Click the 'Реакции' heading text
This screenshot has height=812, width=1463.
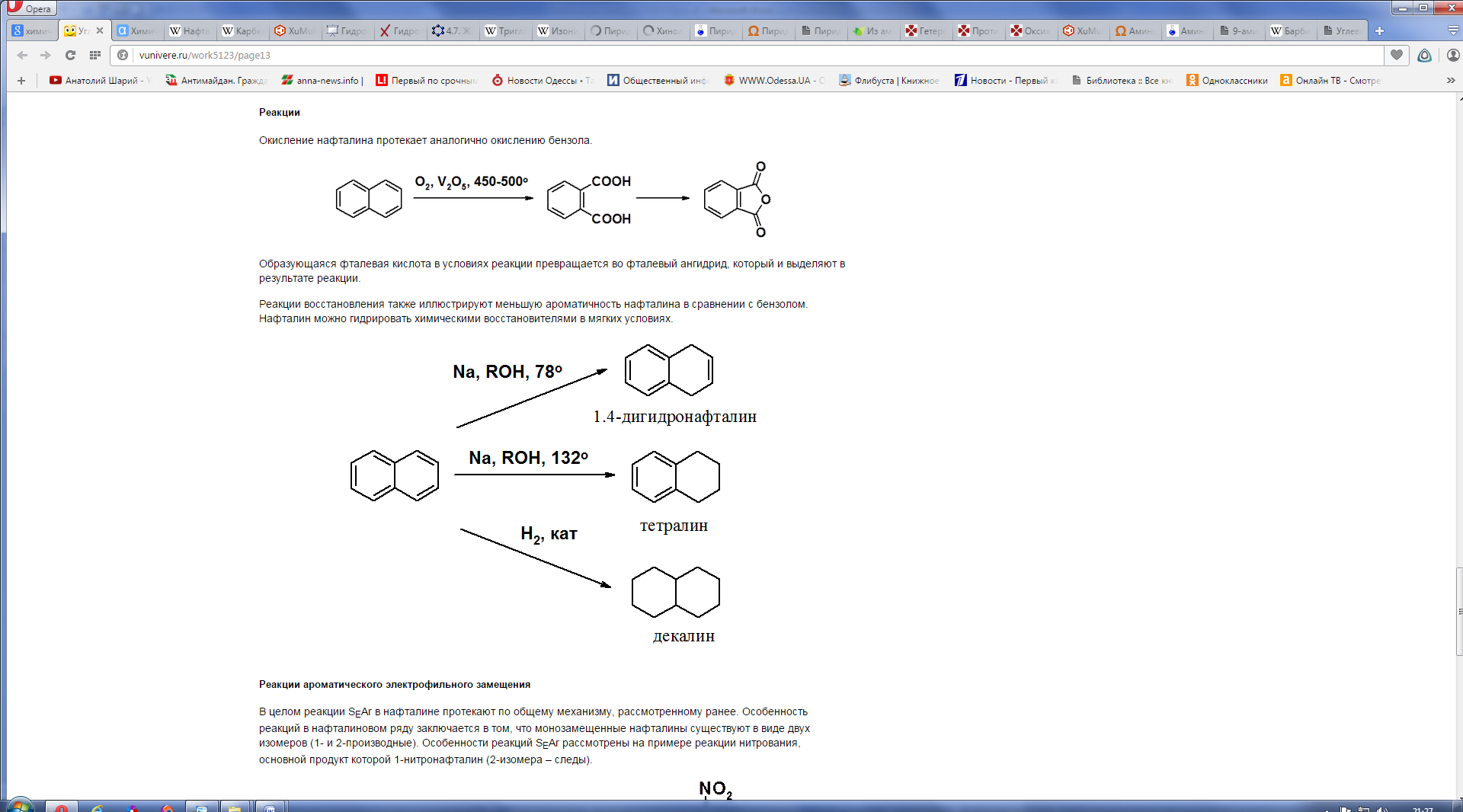pyautogui.click(x=279, y=112)
